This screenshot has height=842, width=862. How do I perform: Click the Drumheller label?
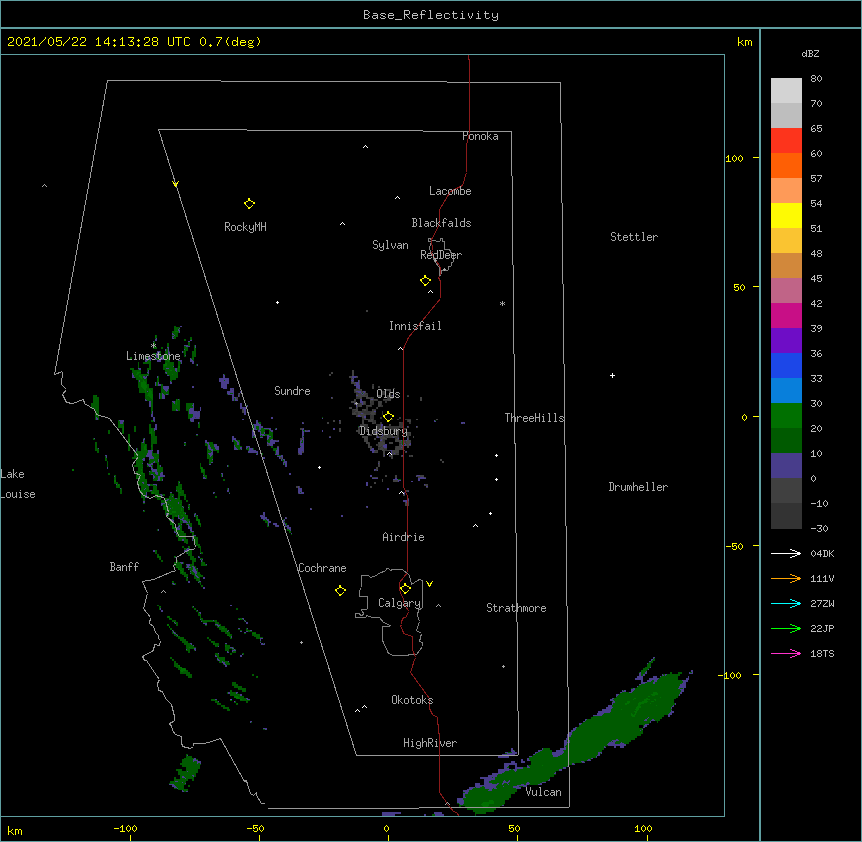click(638, 487)
